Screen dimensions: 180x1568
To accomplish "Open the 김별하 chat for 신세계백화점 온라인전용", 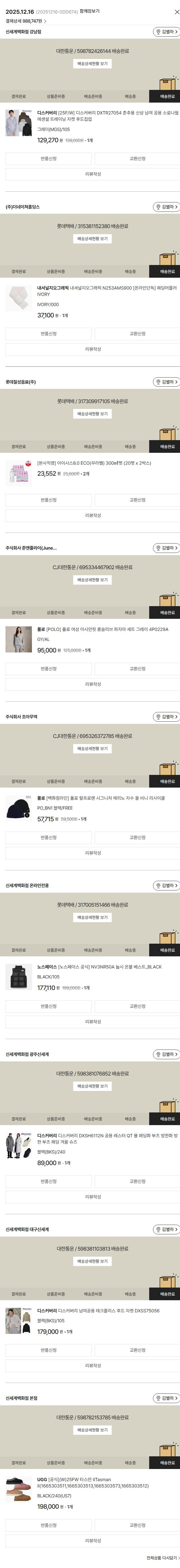I will coord(166,886).
